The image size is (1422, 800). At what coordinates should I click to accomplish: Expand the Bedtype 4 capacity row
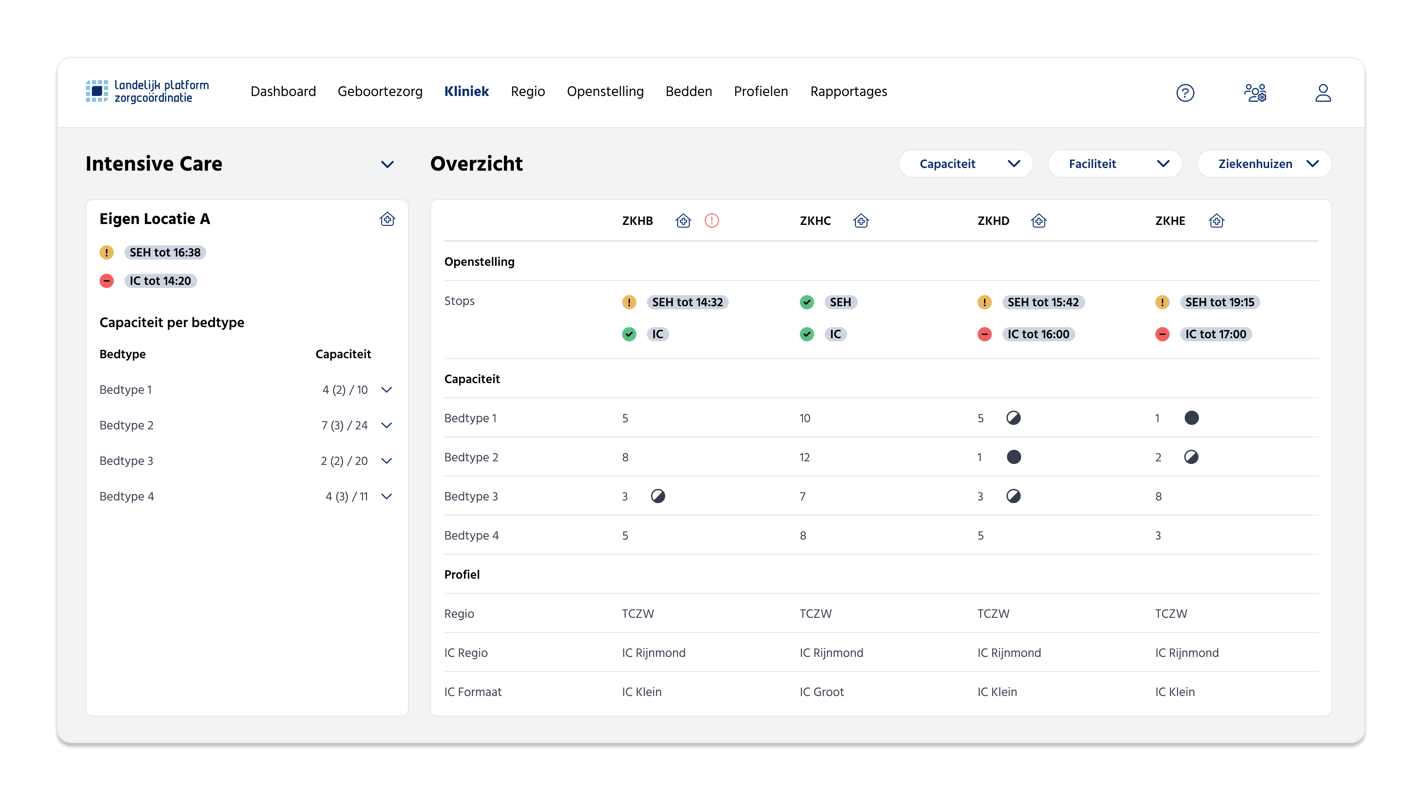click(x=387, y=497)
